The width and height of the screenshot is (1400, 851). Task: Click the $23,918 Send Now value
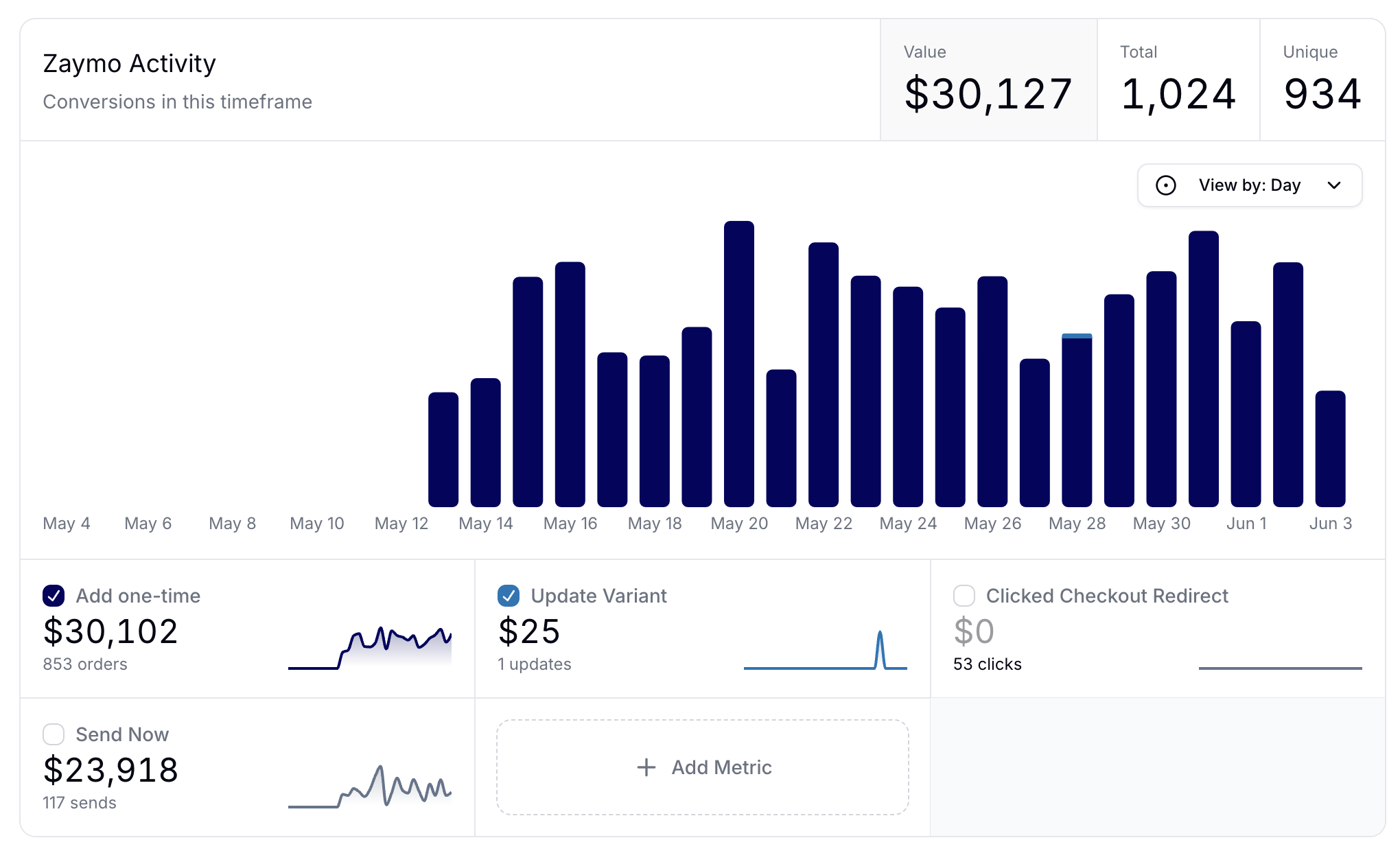[110, 770]
